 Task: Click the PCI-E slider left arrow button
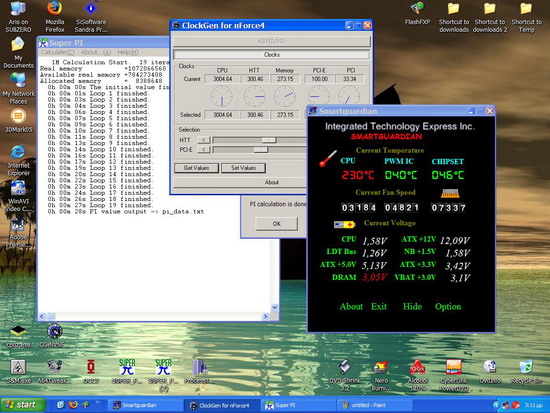[x=204, y=150]
